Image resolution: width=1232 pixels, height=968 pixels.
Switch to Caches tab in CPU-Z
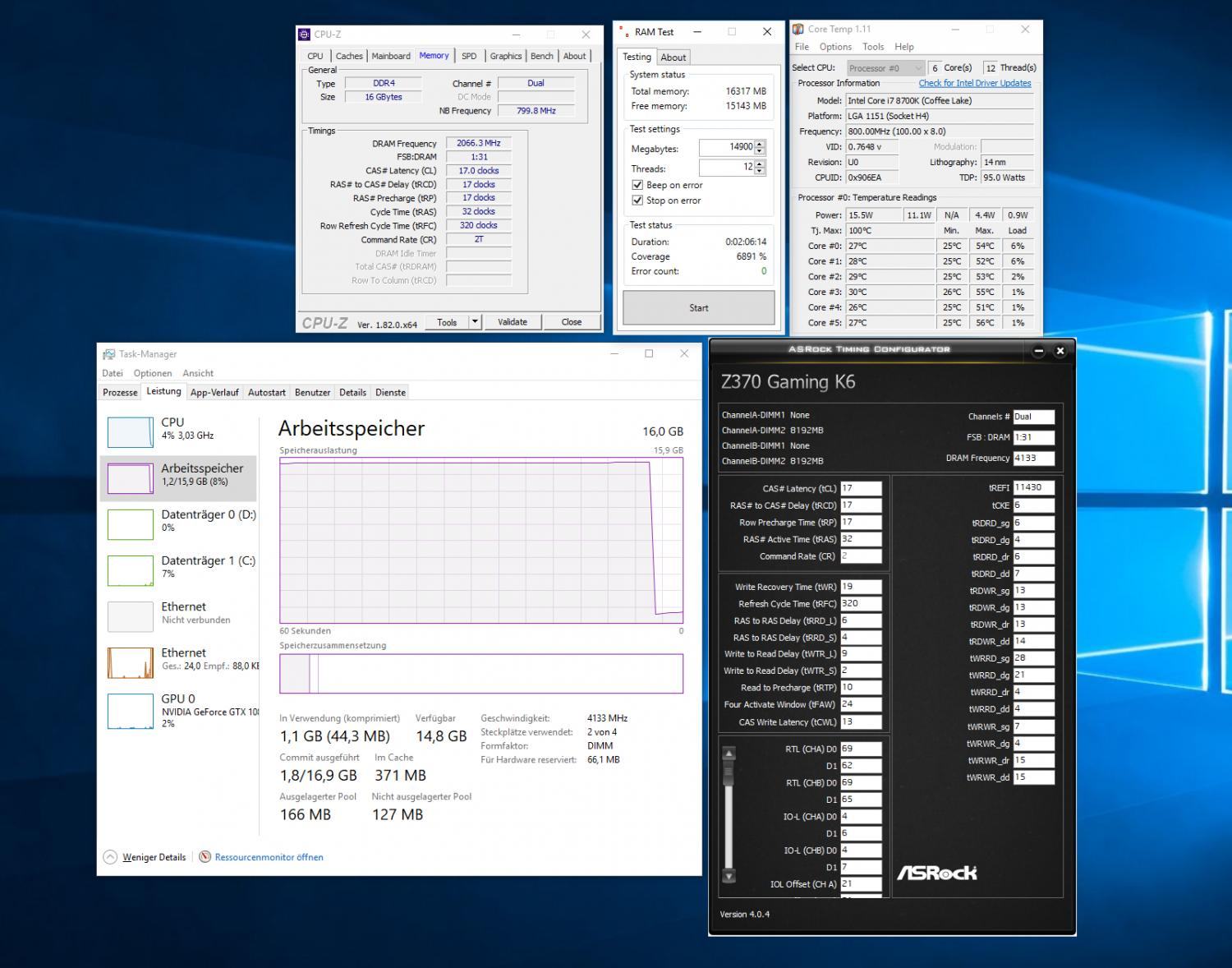(x=349, y=56)
